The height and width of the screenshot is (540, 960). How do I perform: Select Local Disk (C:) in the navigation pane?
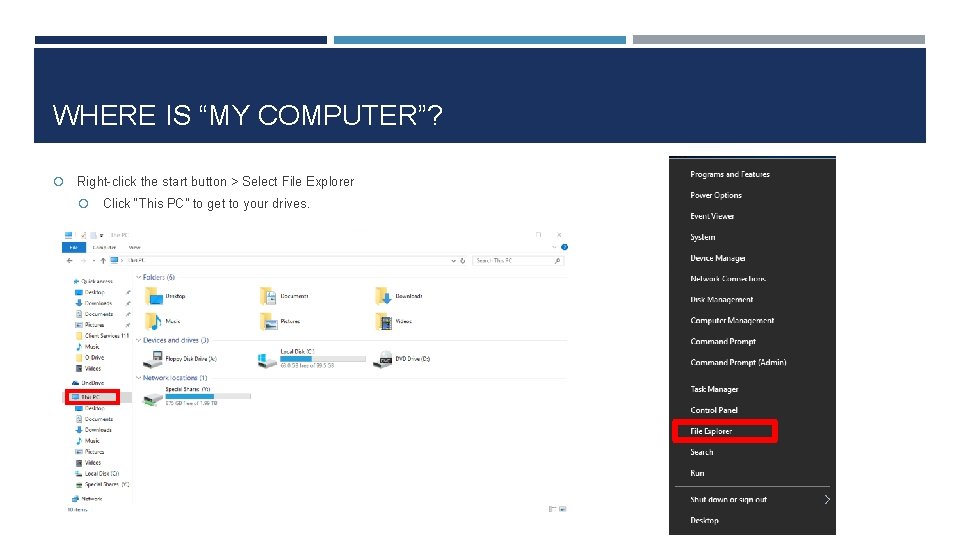97,473
